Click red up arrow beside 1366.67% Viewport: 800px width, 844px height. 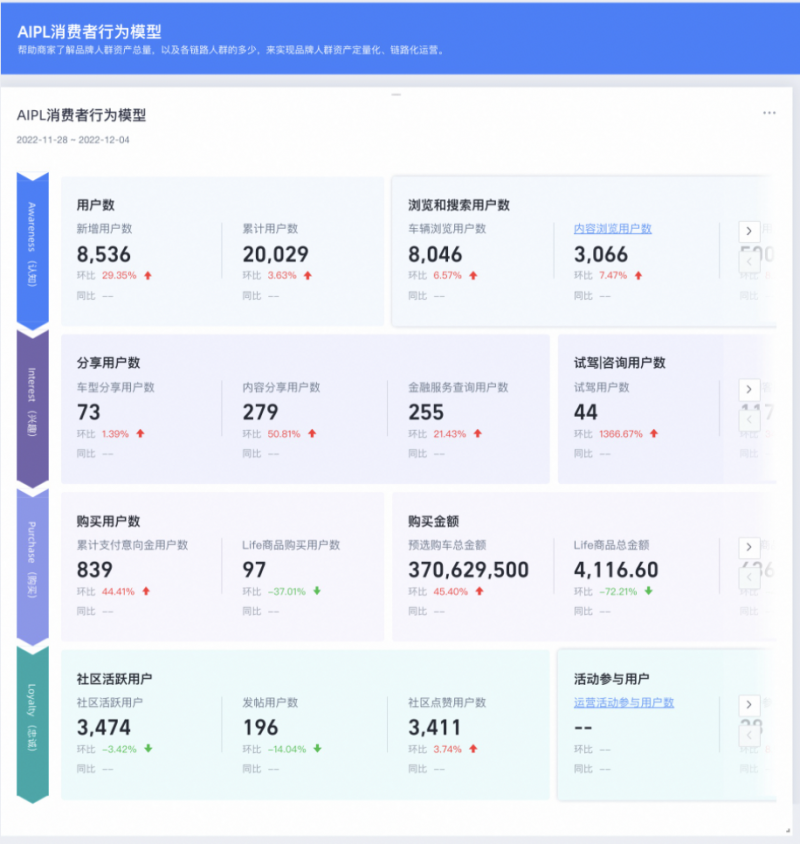point(654,433)
